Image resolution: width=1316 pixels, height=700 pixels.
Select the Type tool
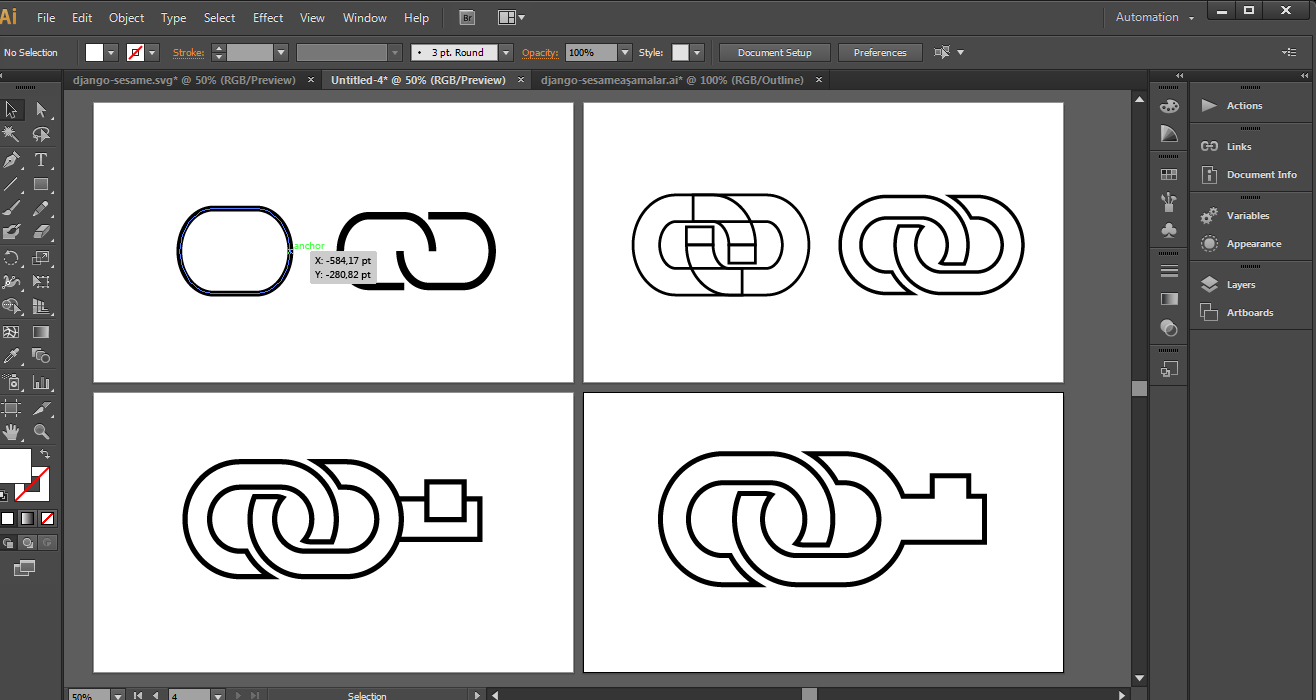click(41, 160)
